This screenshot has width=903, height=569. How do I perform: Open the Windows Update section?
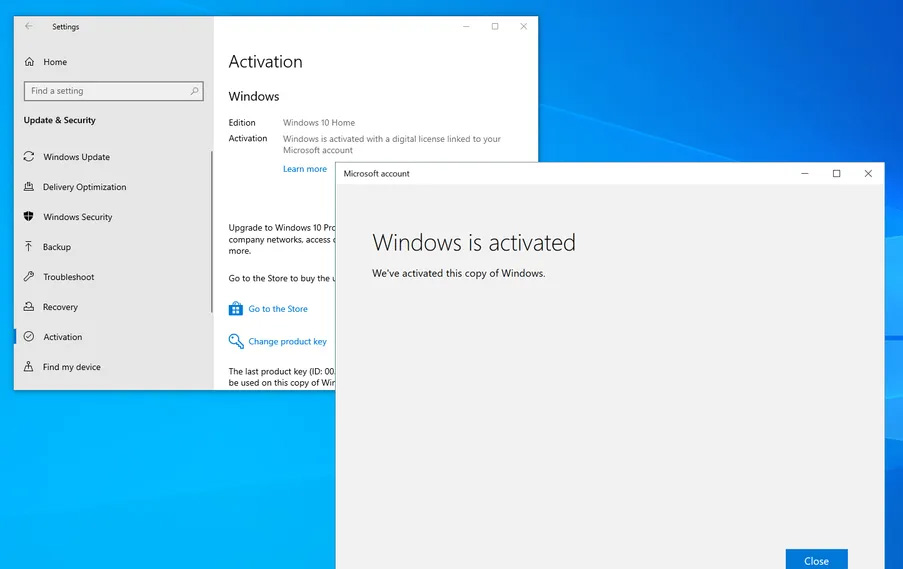(76, 157)
